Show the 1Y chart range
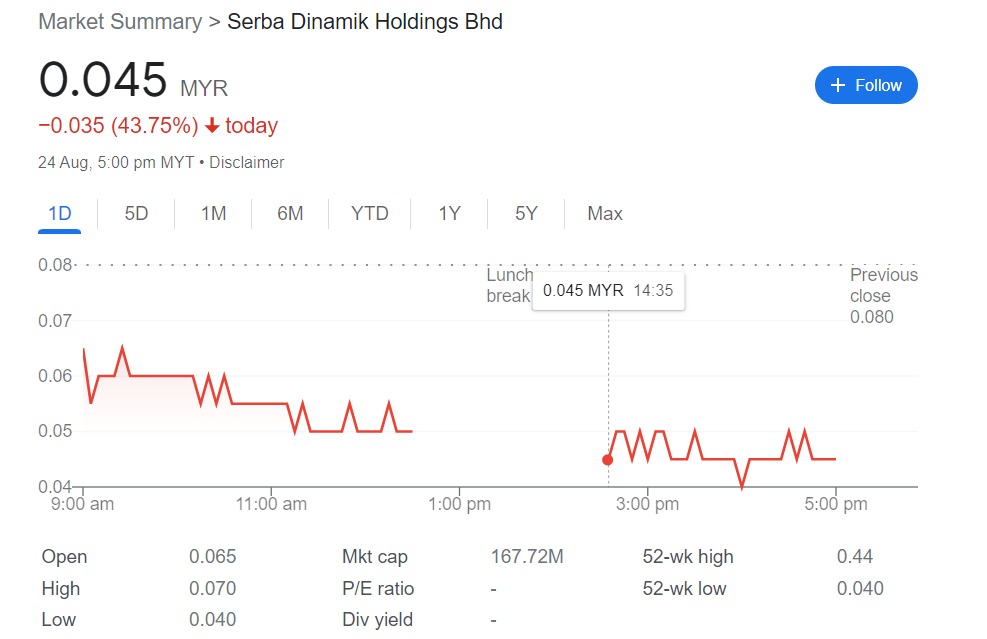This screenshot has height=639, width=987. click(x=449, y=213)
